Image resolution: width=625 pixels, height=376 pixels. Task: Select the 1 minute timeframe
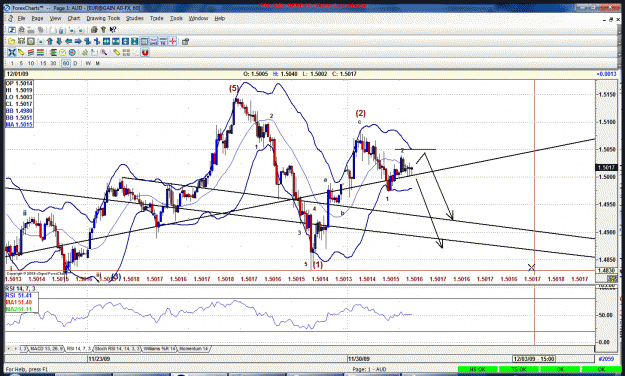[12, 63]
